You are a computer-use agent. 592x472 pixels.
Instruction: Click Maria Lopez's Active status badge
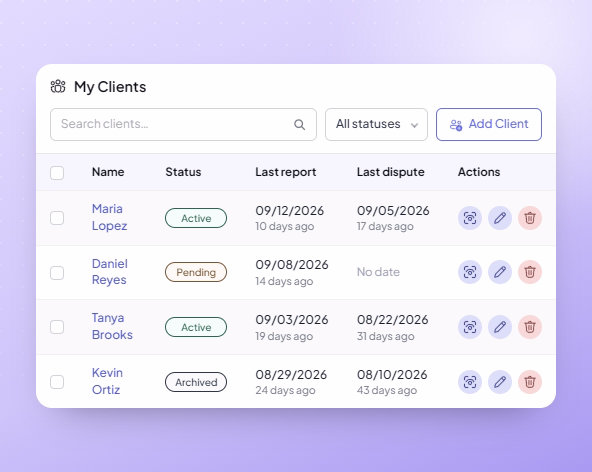tap(196, 218)
